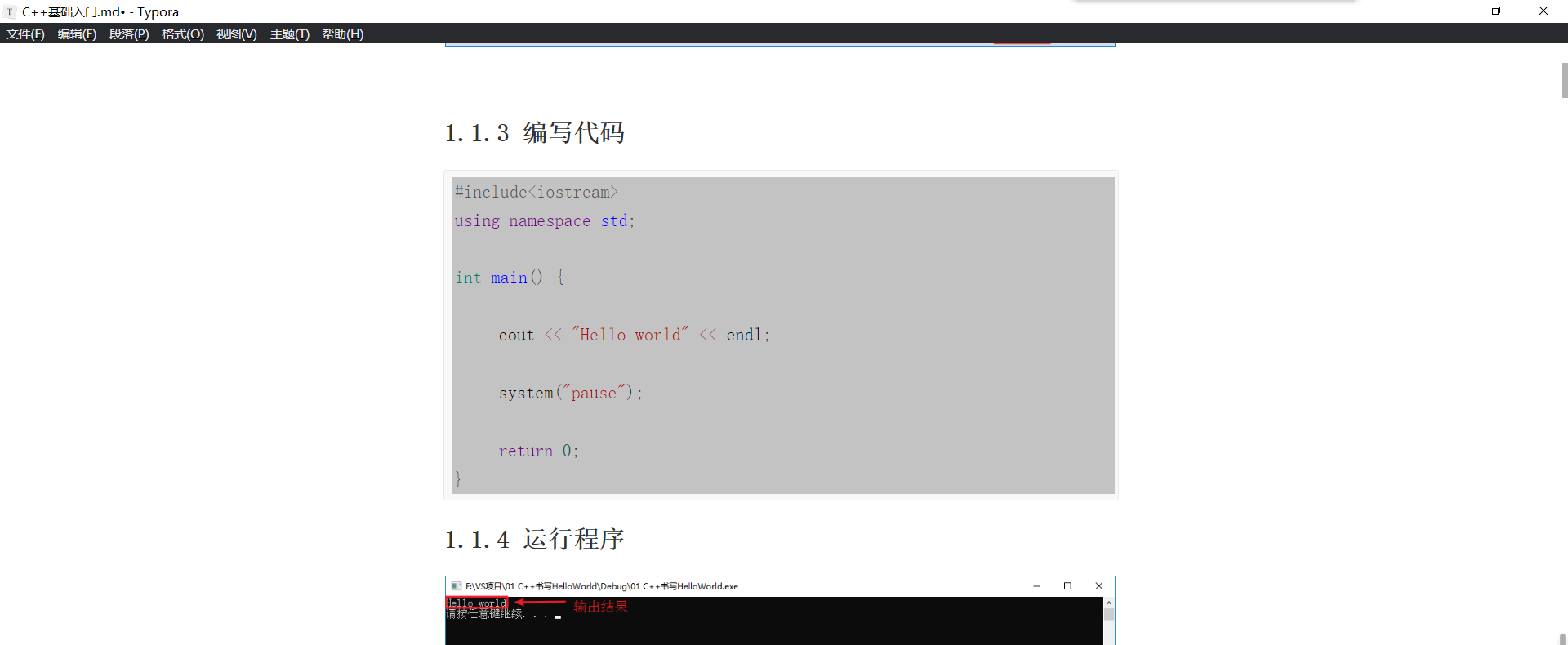Click the return 0; code line
Image resolution: width=1568 pixels, height=645 pixels.
538,451
